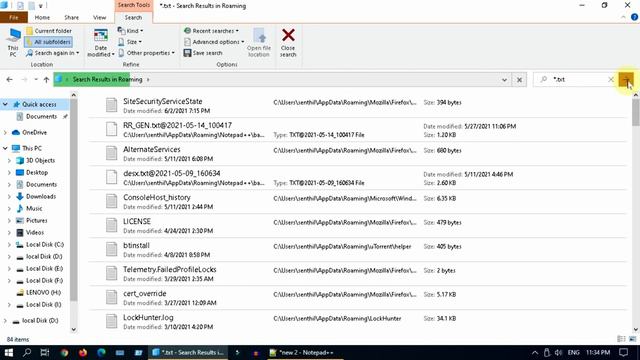Switch to the View ribbon tab
Screen dimensions: 640x360
click(x=99, y=18)
